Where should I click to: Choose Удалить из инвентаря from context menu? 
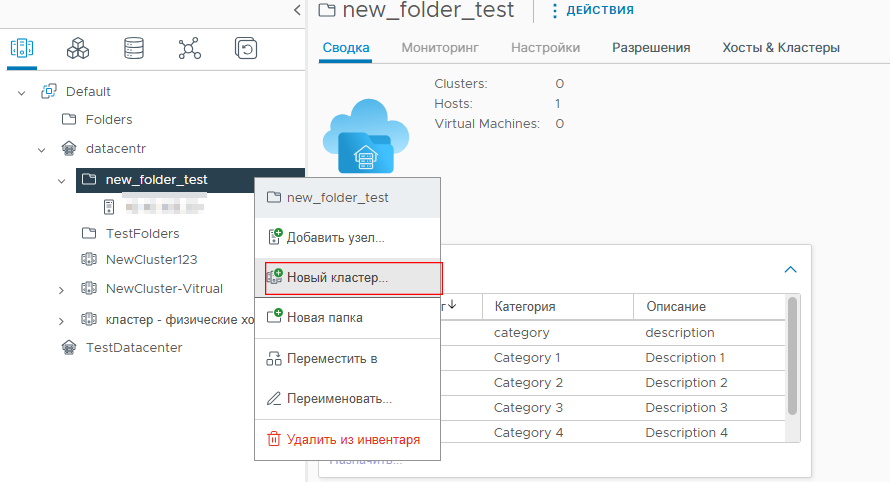(347, 439)
